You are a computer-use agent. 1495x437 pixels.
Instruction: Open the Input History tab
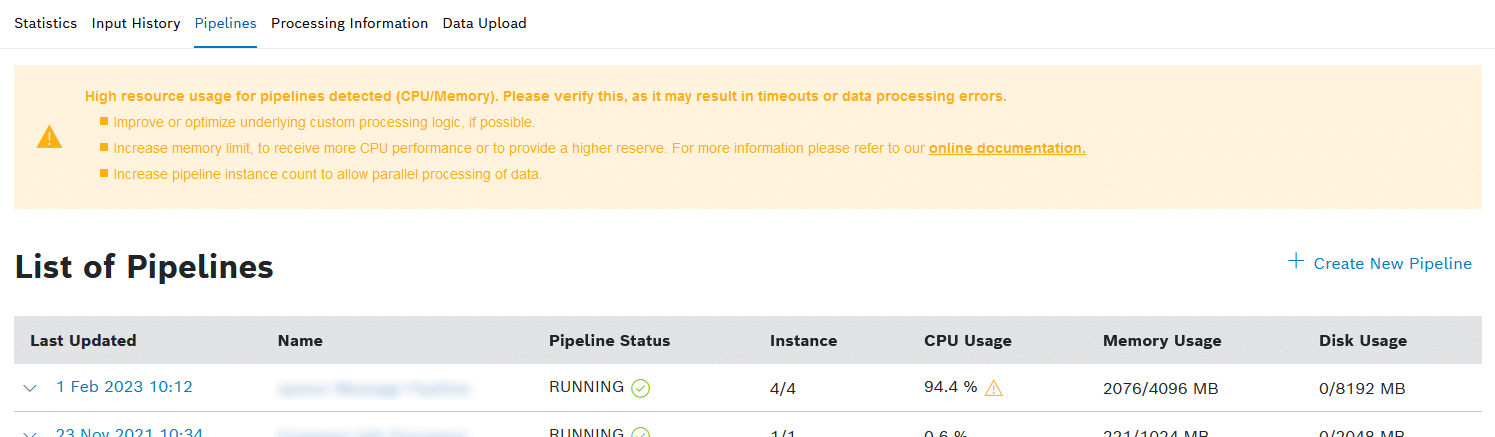[136, 23]
